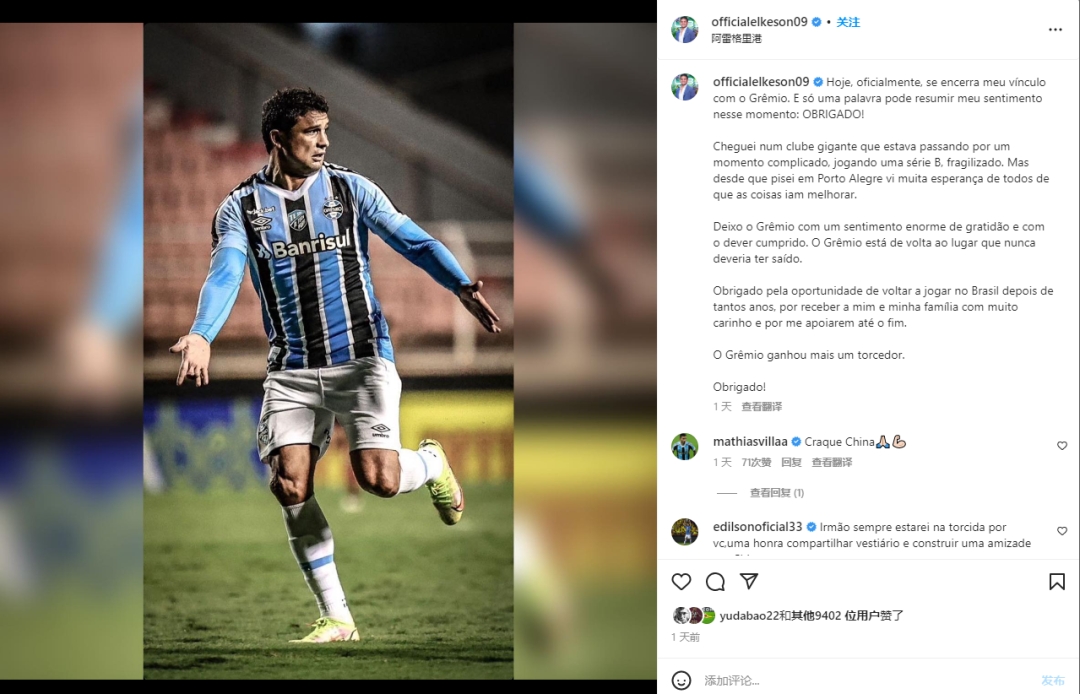Like mathiasvillaa's comment

click(1062, 445)
